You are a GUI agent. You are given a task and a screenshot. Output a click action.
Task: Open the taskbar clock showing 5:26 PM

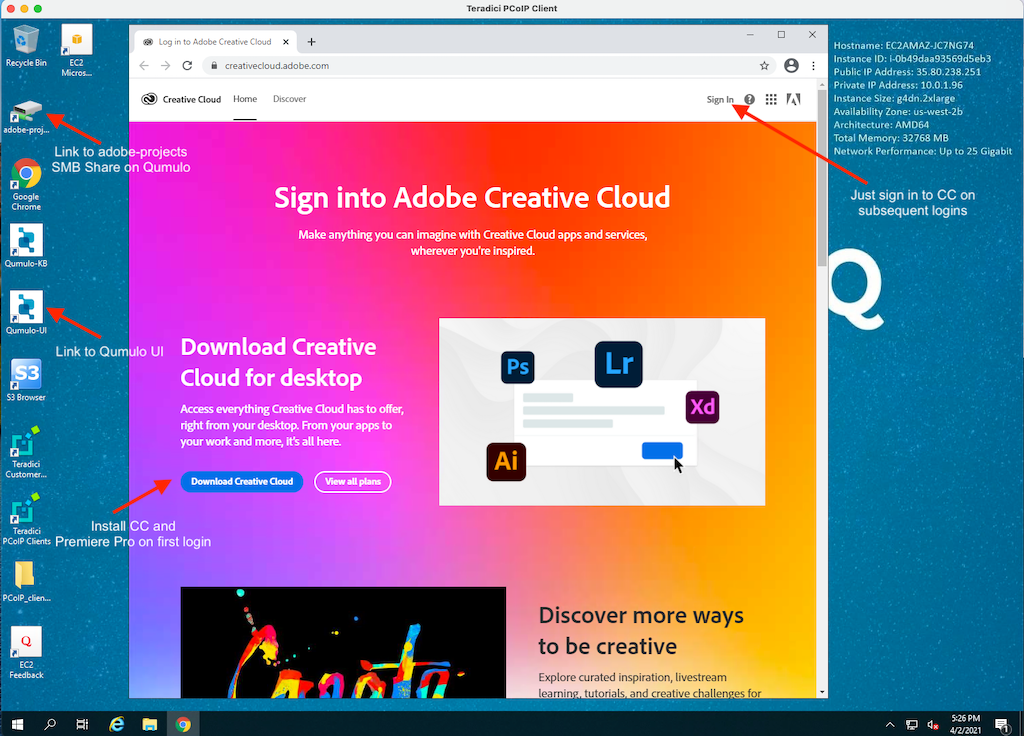[x=965, y=724]
